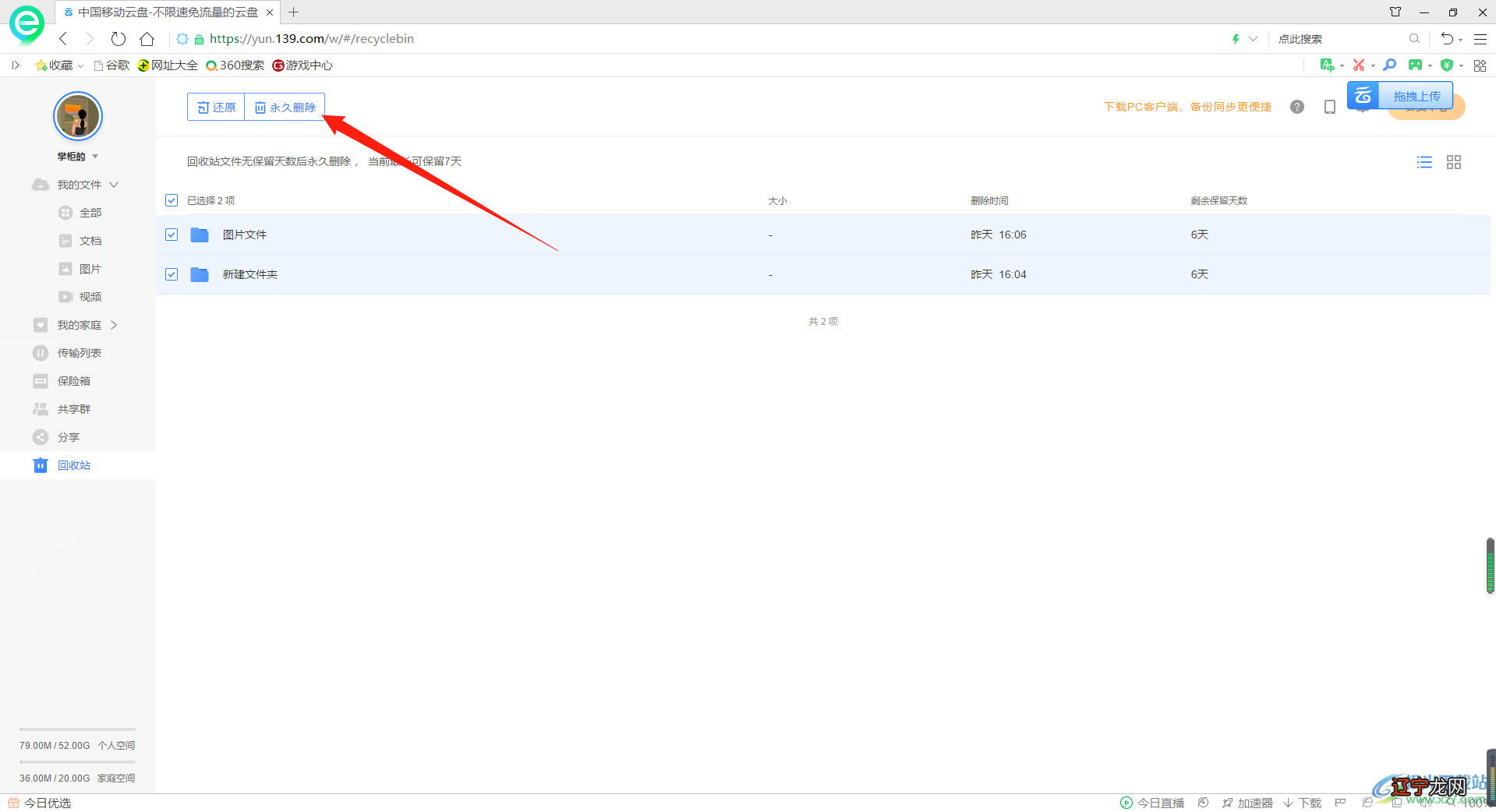Image resolution: width=1496 pixels, height=812 pixels.
Task: Click the mobile phone client icon
Action: (x=1330, y=107)
